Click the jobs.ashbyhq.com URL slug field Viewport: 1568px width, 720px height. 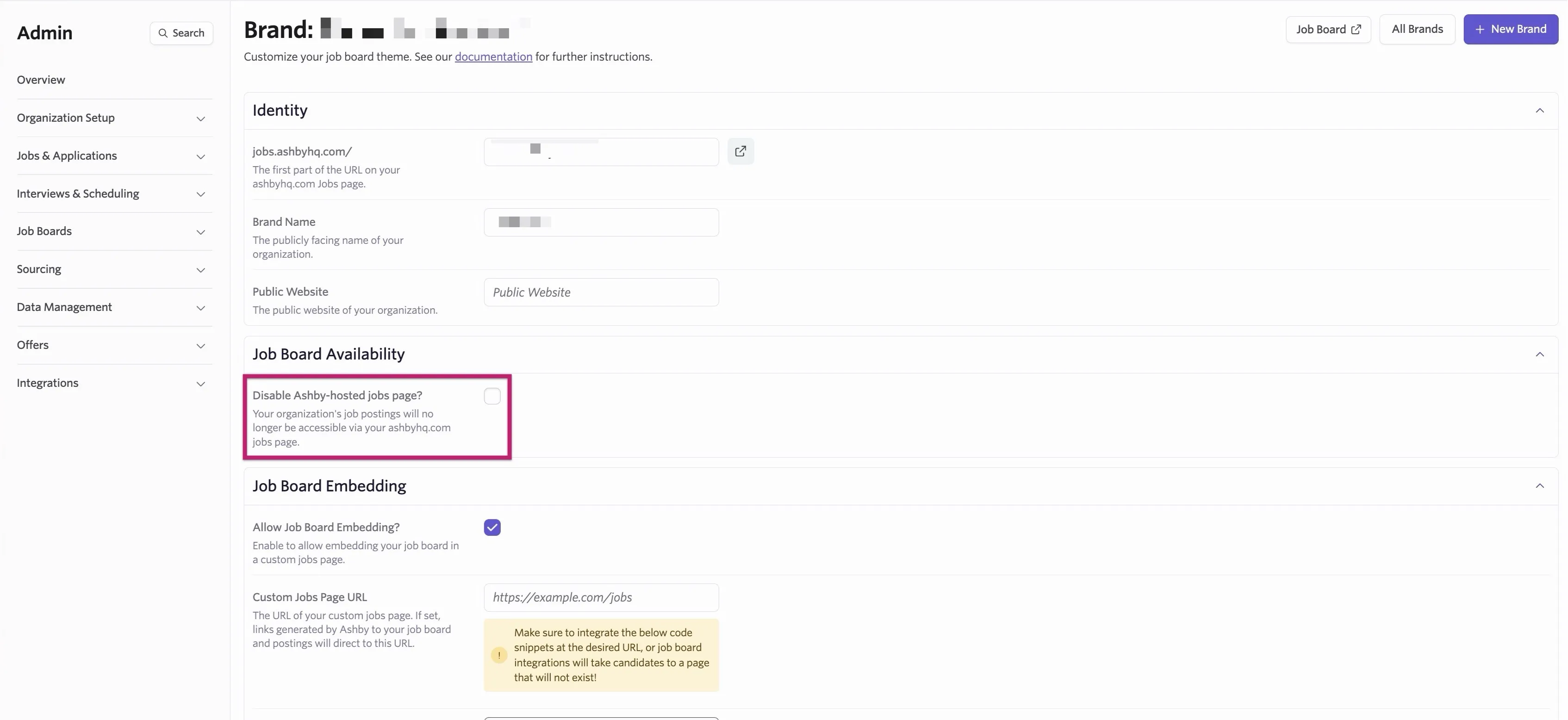[601, 152]
